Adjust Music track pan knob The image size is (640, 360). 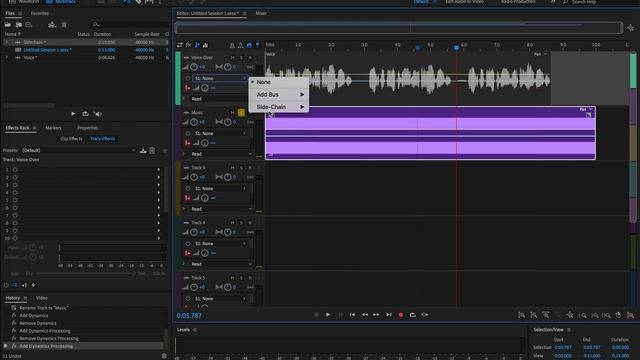tap(227, 122)
